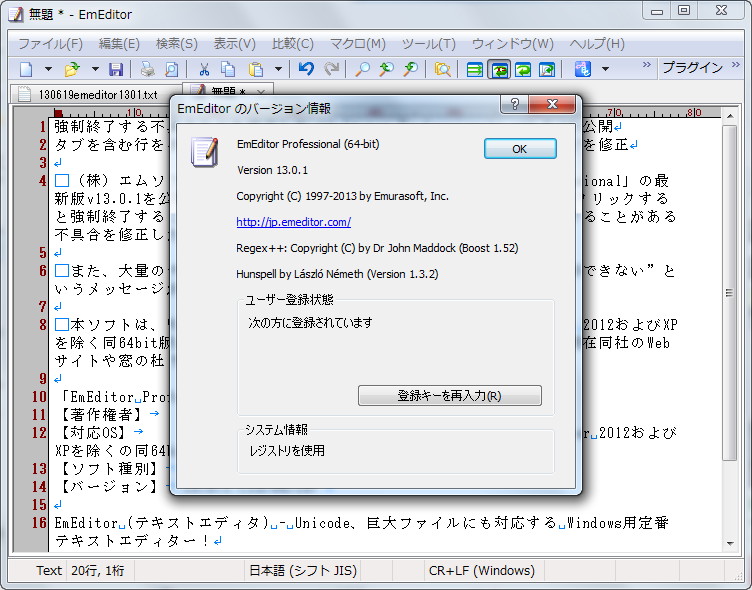Close the version info dialog
This screenshot has width=752, height=590.
pyautogui.click(x=552, y=104)
